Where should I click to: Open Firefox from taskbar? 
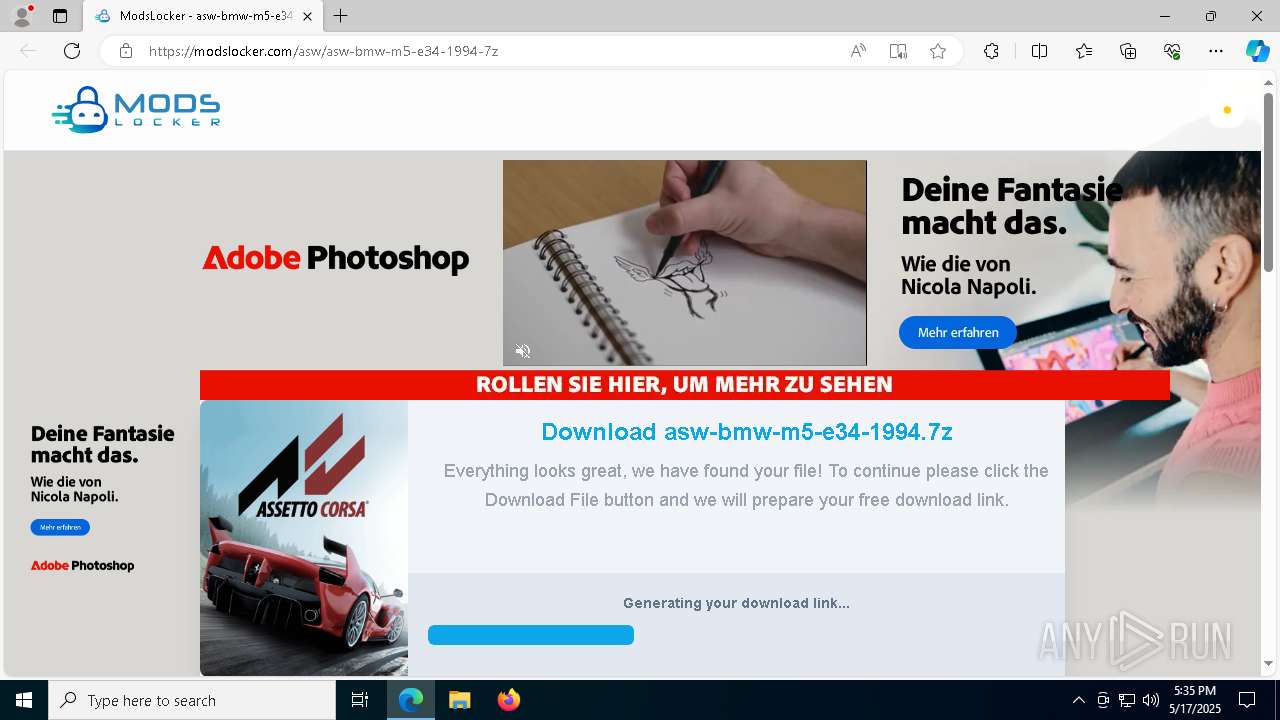508,700
